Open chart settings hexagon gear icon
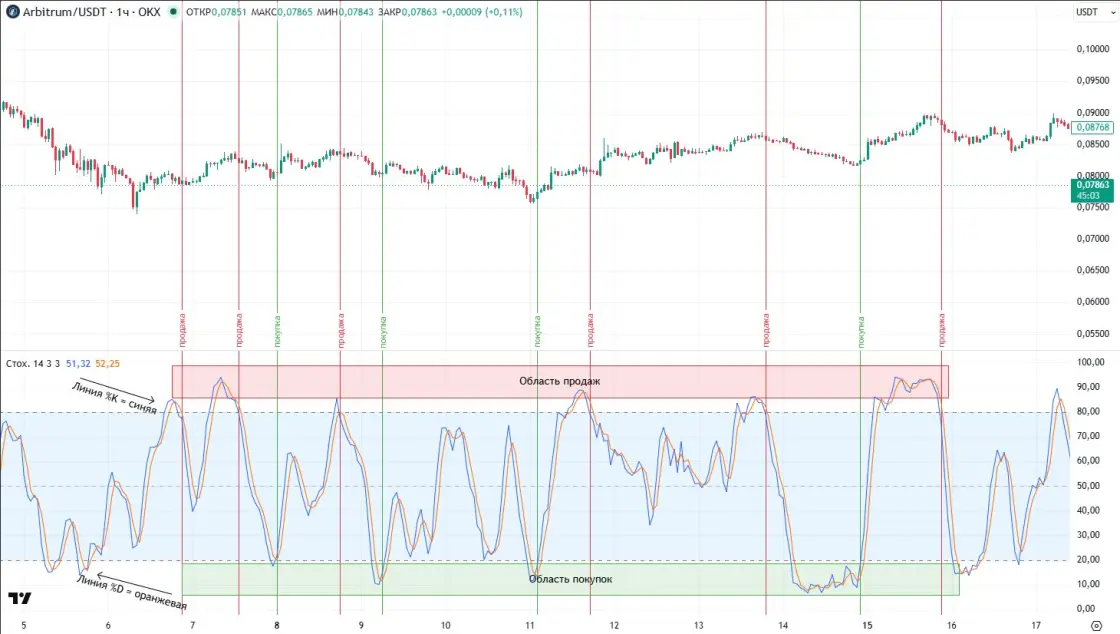The image size is (1120, 634). coord(1096,625)
